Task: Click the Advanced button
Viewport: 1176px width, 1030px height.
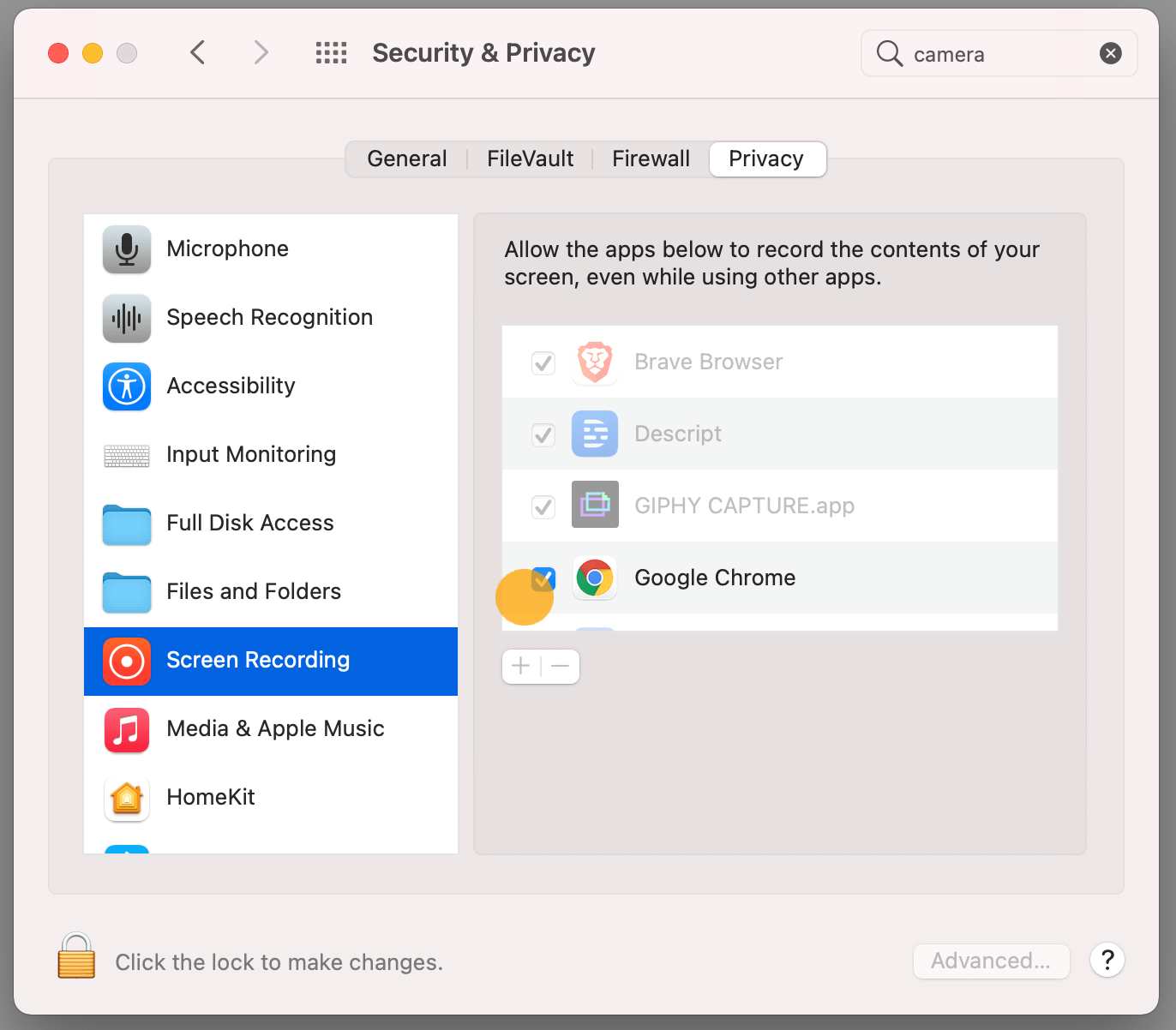Action: [991, 961]
